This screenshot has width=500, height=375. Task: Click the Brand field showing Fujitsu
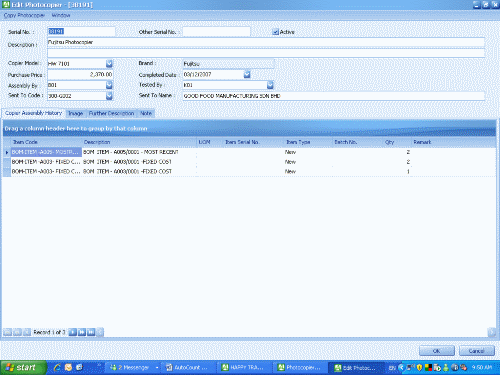(228, 64)
